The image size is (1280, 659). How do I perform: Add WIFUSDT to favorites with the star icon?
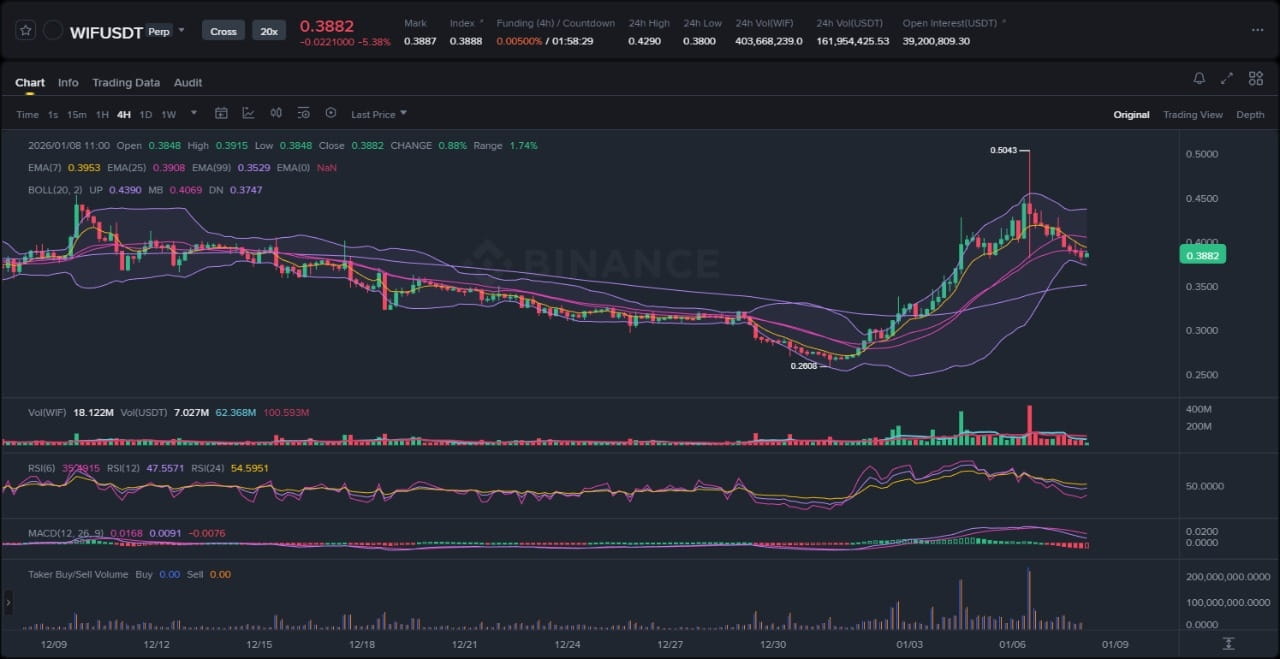[25, 30]
